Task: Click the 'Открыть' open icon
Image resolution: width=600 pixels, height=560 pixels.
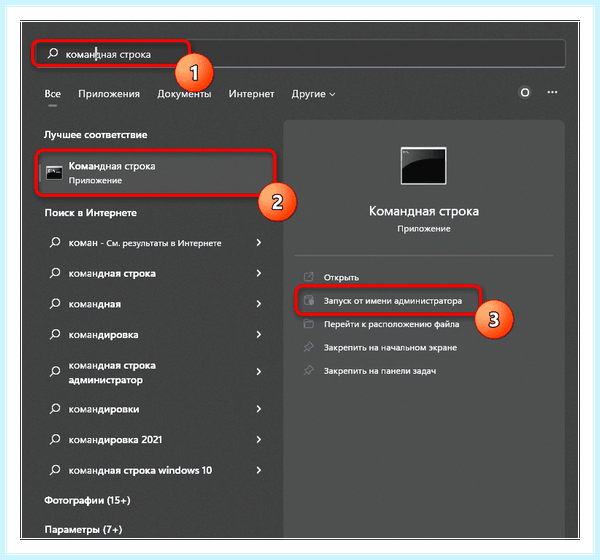Action: [x=308, y=276]
